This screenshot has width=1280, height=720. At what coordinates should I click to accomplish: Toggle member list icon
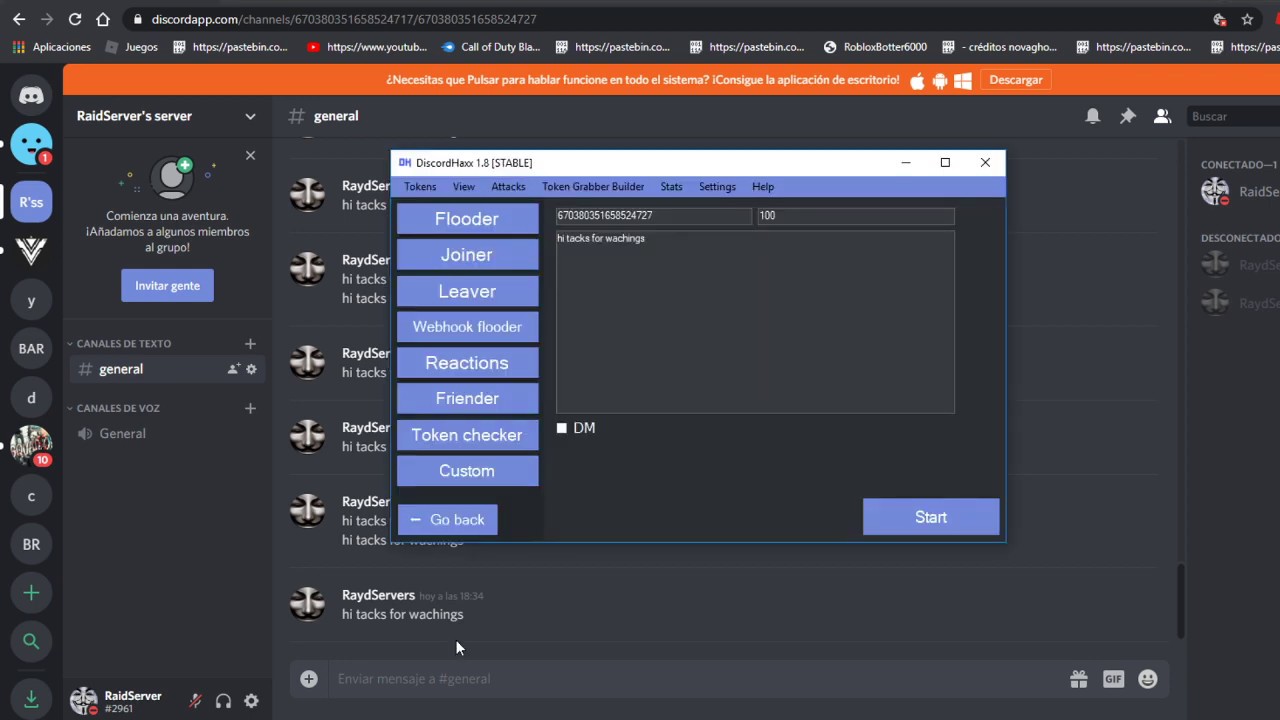(x=1162, y=116)
